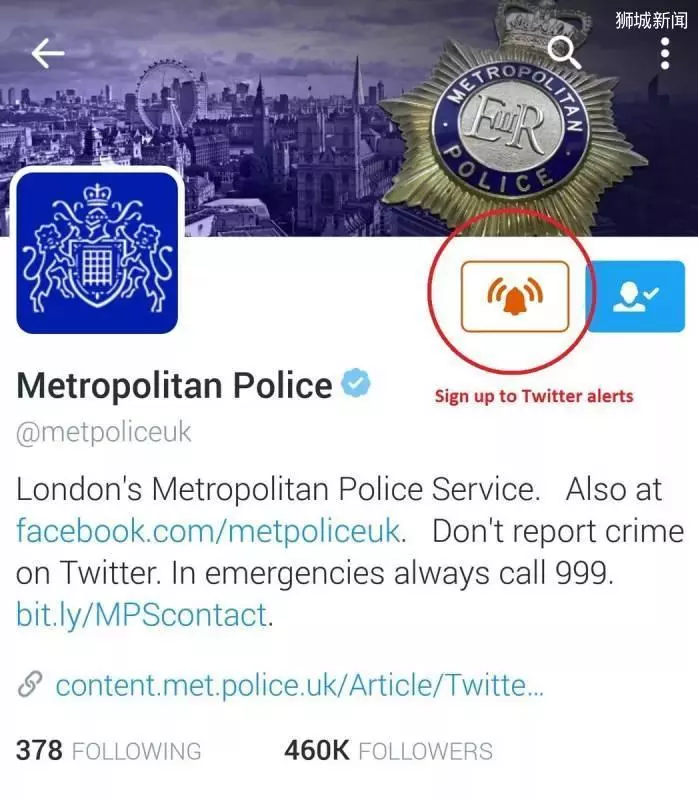View the 460K Followers list
The height and width of the screenshot is (800, 698).
click(389, 751)
